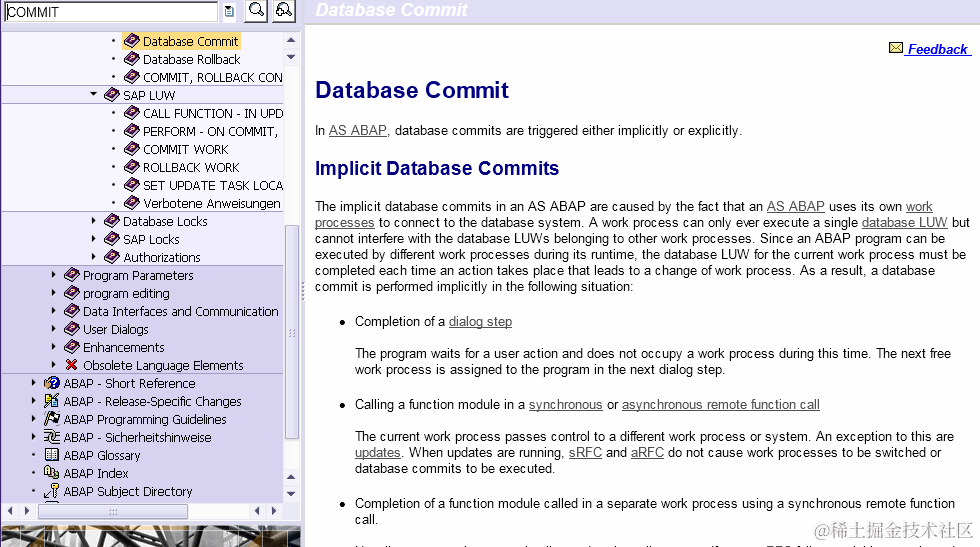Open the aRFC link
The height and width of the screenshot is (547, 980).
pos(647,453)
